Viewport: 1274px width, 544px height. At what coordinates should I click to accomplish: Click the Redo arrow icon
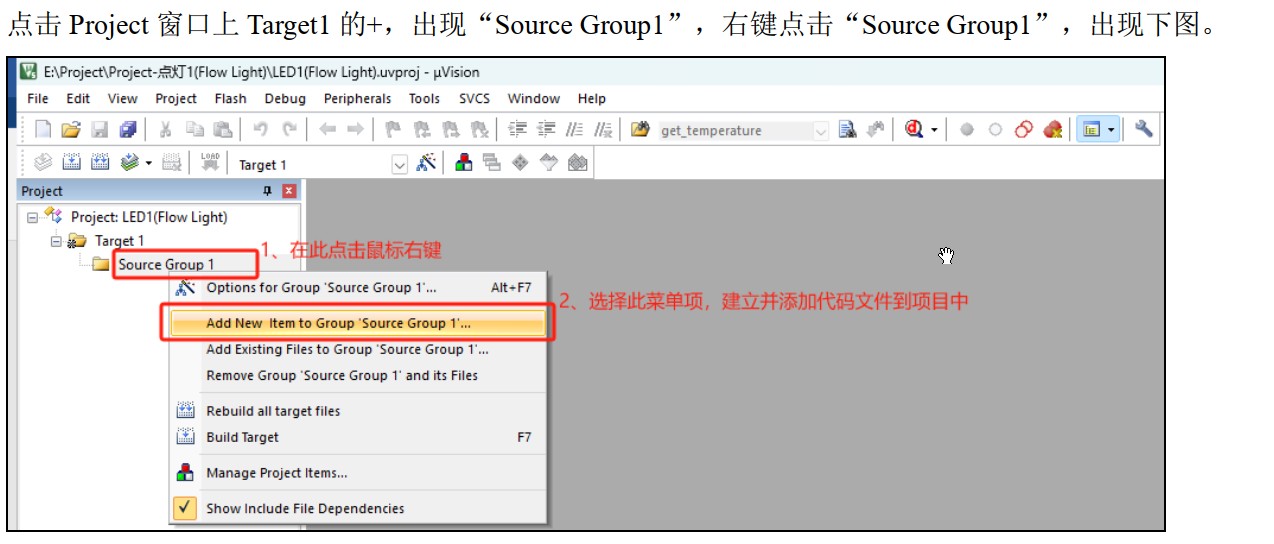(289, 130)
